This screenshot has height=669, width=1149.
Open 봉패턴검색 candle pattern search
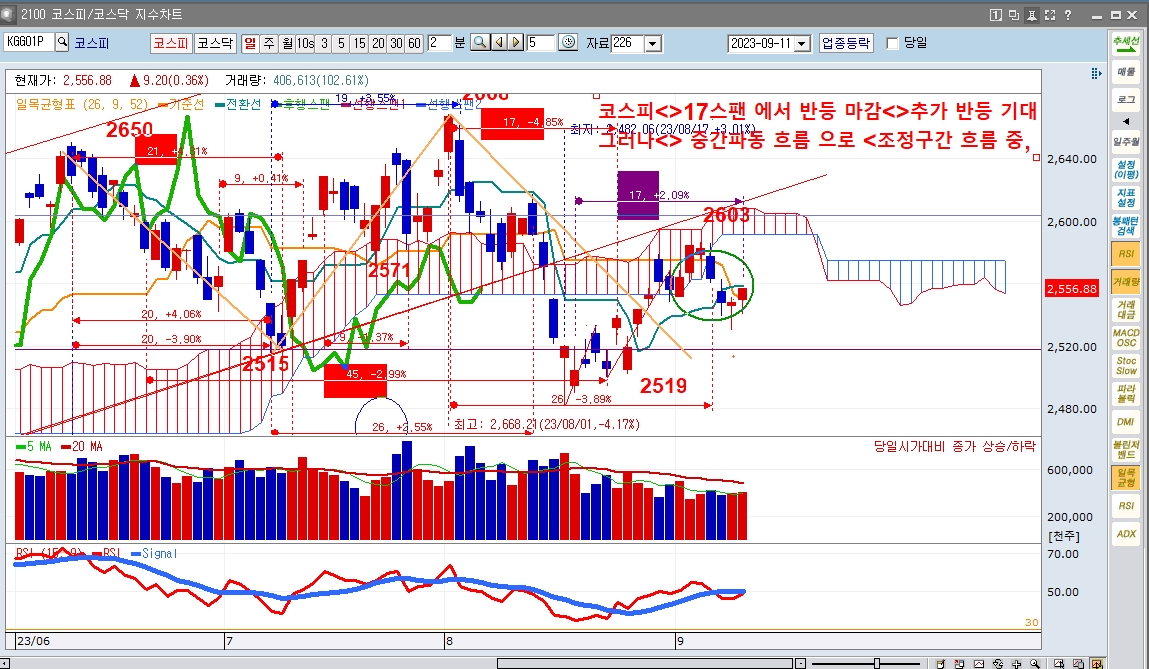tap(1126, 226)
